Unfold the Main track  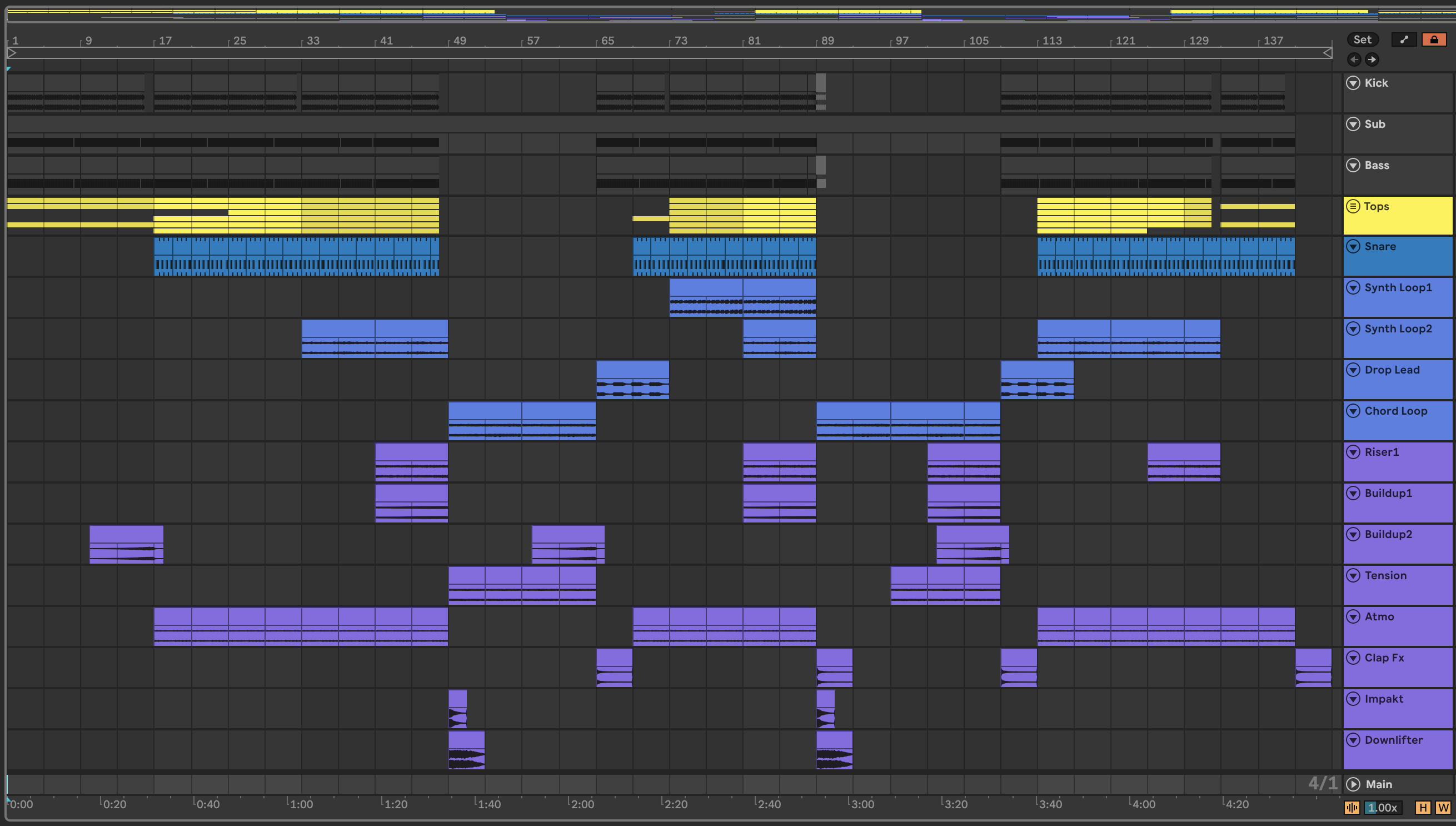pos(1353,784)
